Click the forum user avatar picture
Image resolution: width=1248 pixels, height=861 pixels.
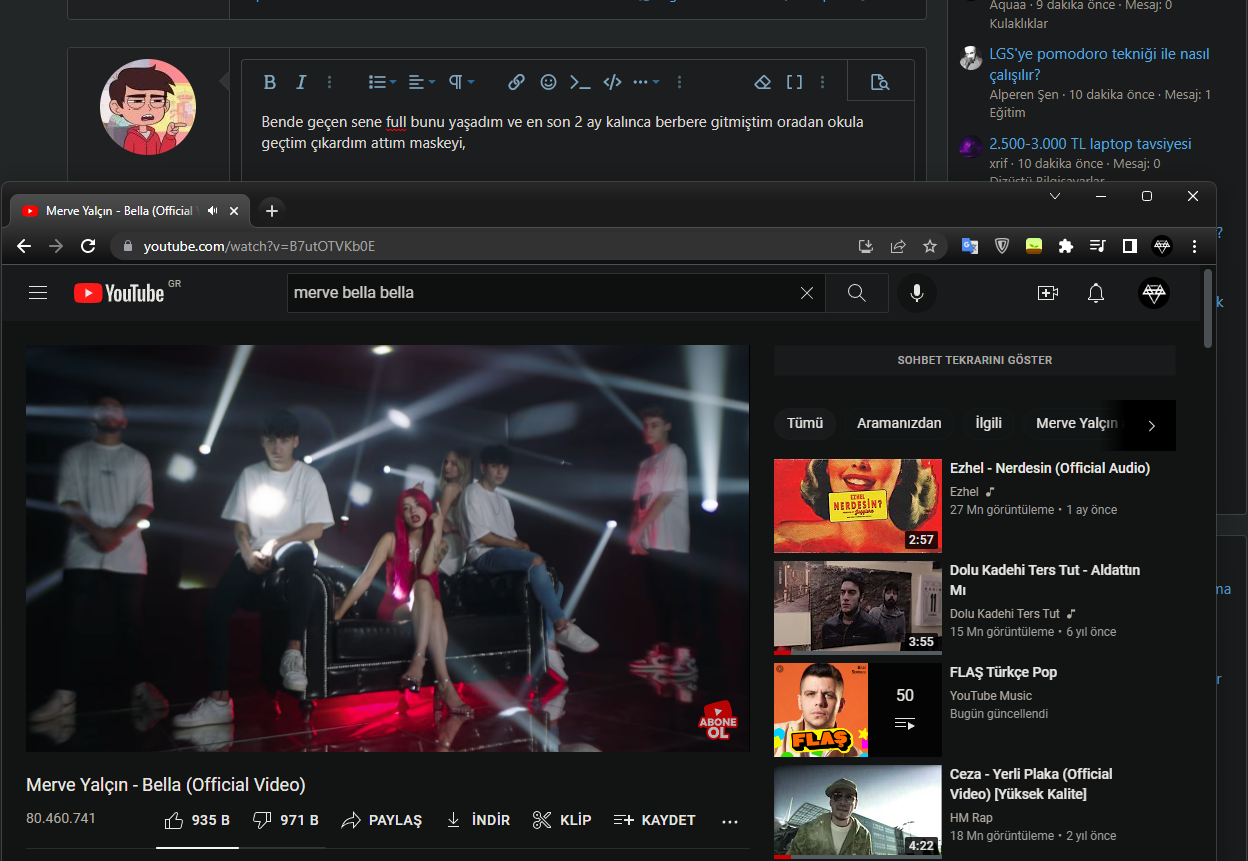pos(148,107)
